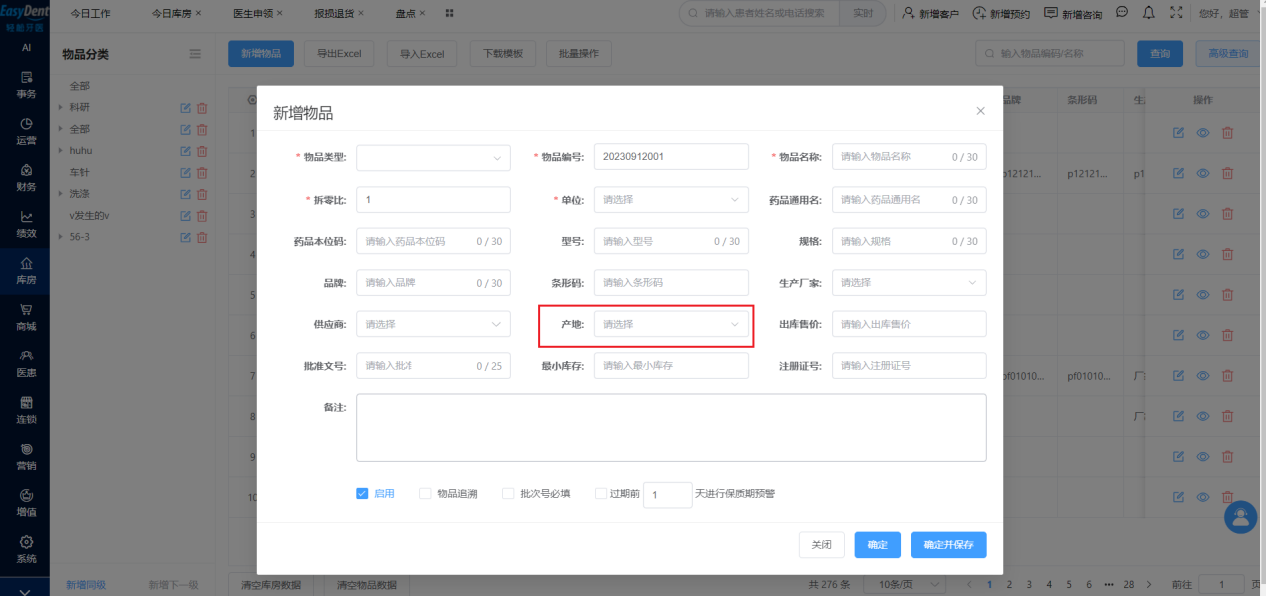Click the 确定并保存 button
This screenshot has height=596, width=1266.
tap(949, 545)
